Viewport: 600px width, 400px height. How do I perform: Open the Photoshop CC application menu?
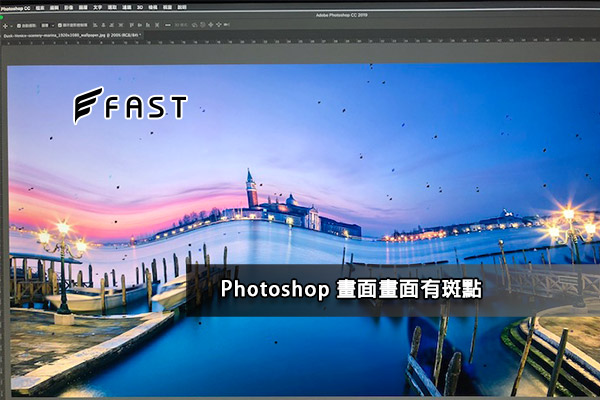tap(15, 8)
